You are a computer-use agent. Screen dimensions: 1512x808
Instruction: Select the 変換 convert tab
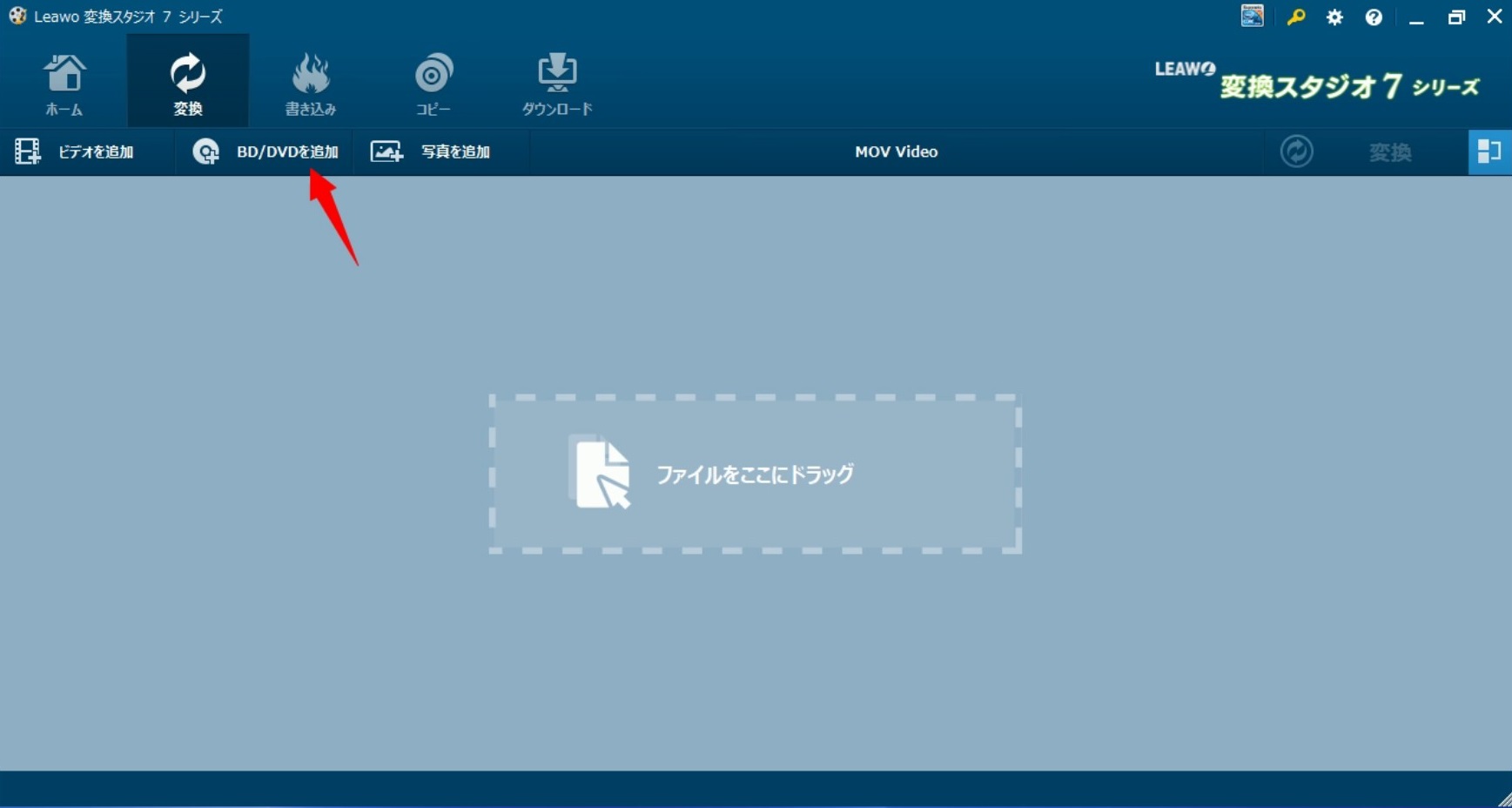click(x=187, y=84)
